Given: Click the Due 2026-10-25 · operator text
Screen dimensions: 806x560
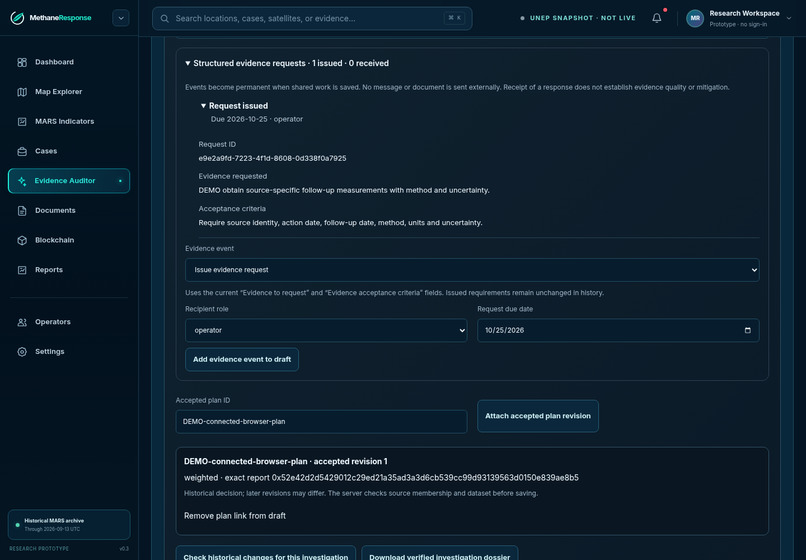Looking at the screenshot, I should pyautogui.click(x=257, y=119).
